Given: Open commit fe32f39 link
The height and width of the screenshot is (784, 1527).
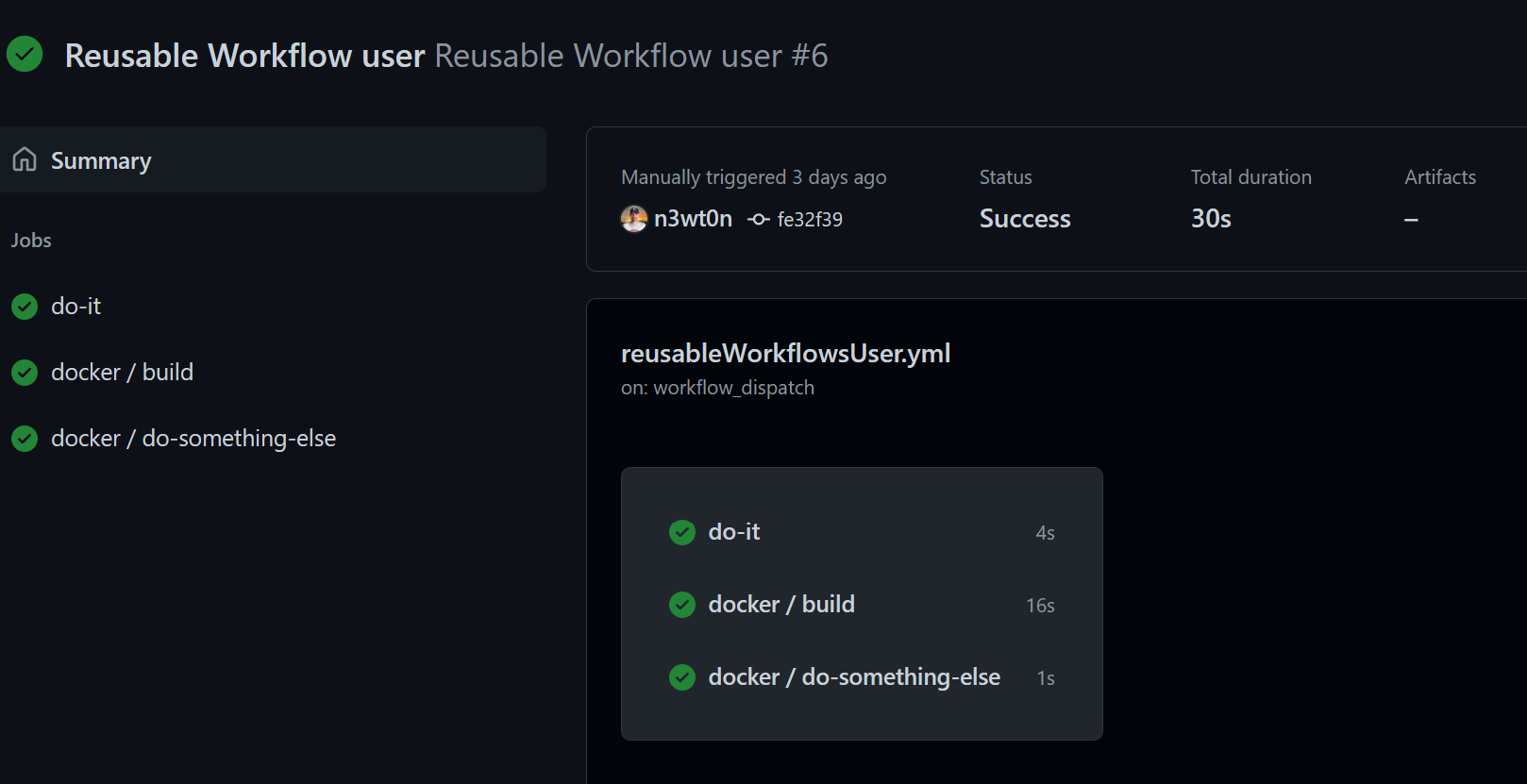Looking at the screenshot, I should click(x=810, y=220).
